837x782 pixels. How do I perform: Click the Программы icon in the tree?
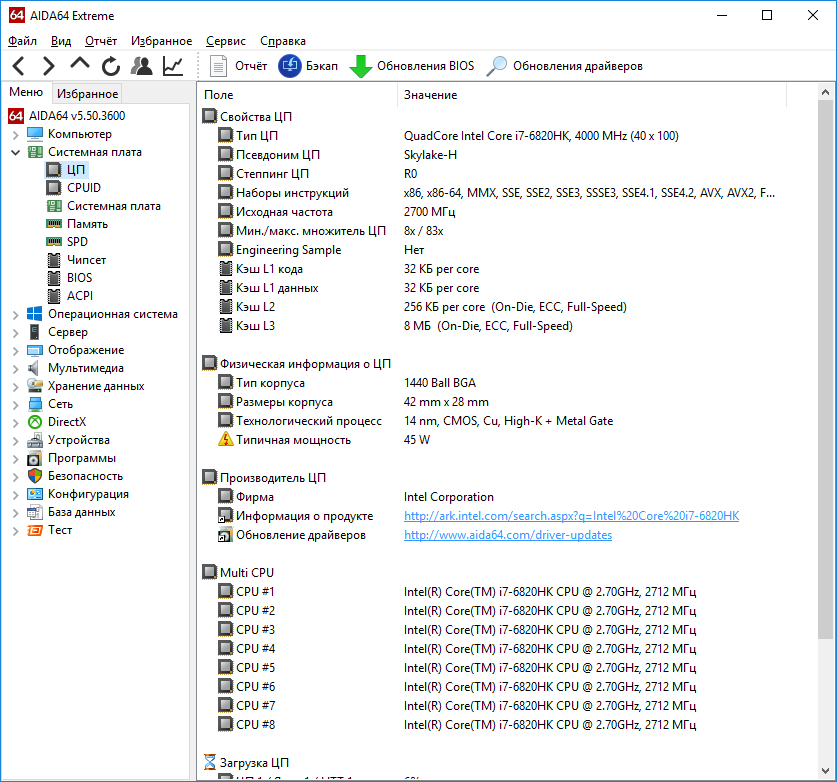coord(35,458)
